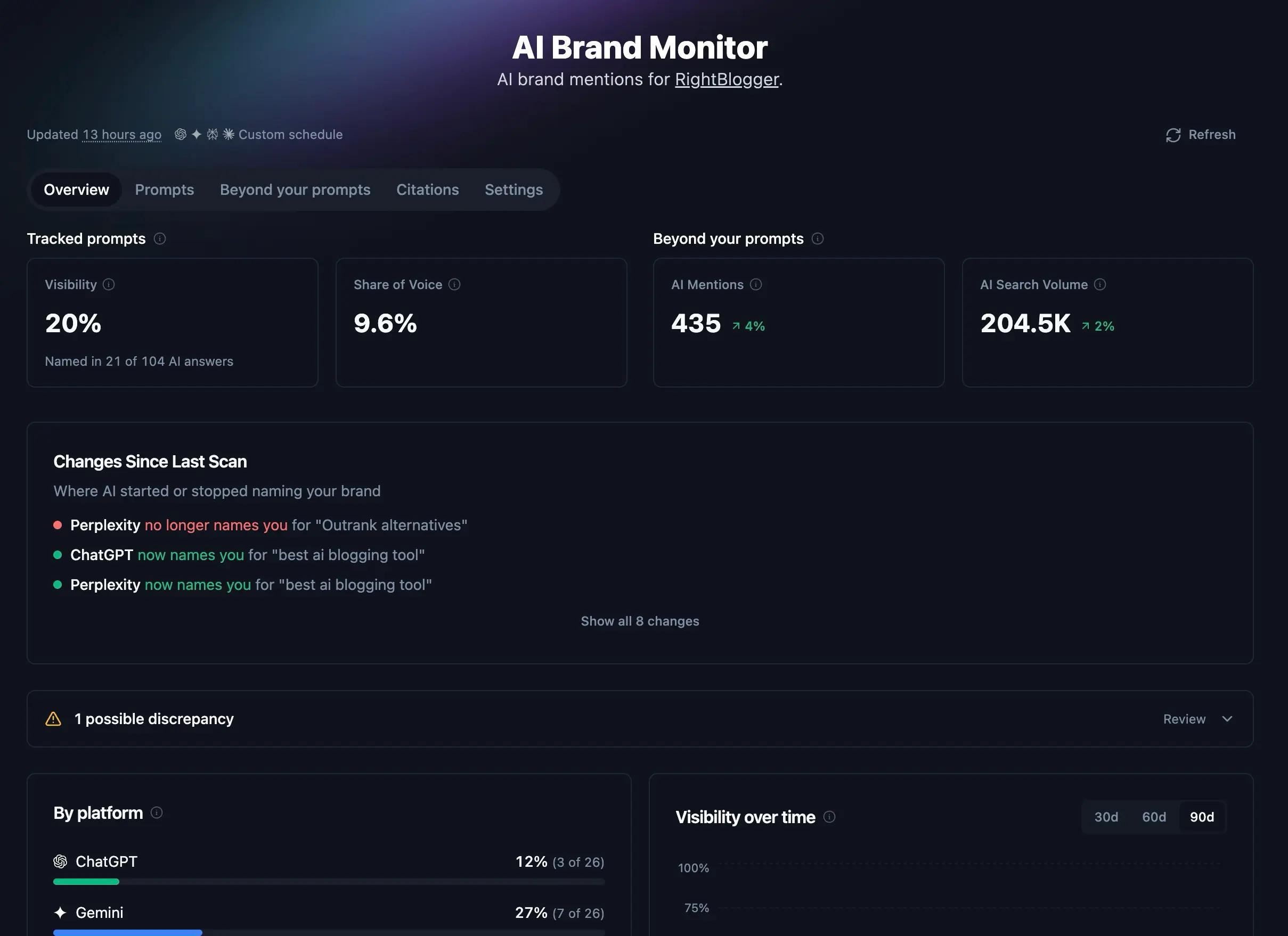Image resolution: width=1288 pixels, height=936 pixels.
Task: Click Gemini 27% (7 of 26) value
Action: pos(560,913)
